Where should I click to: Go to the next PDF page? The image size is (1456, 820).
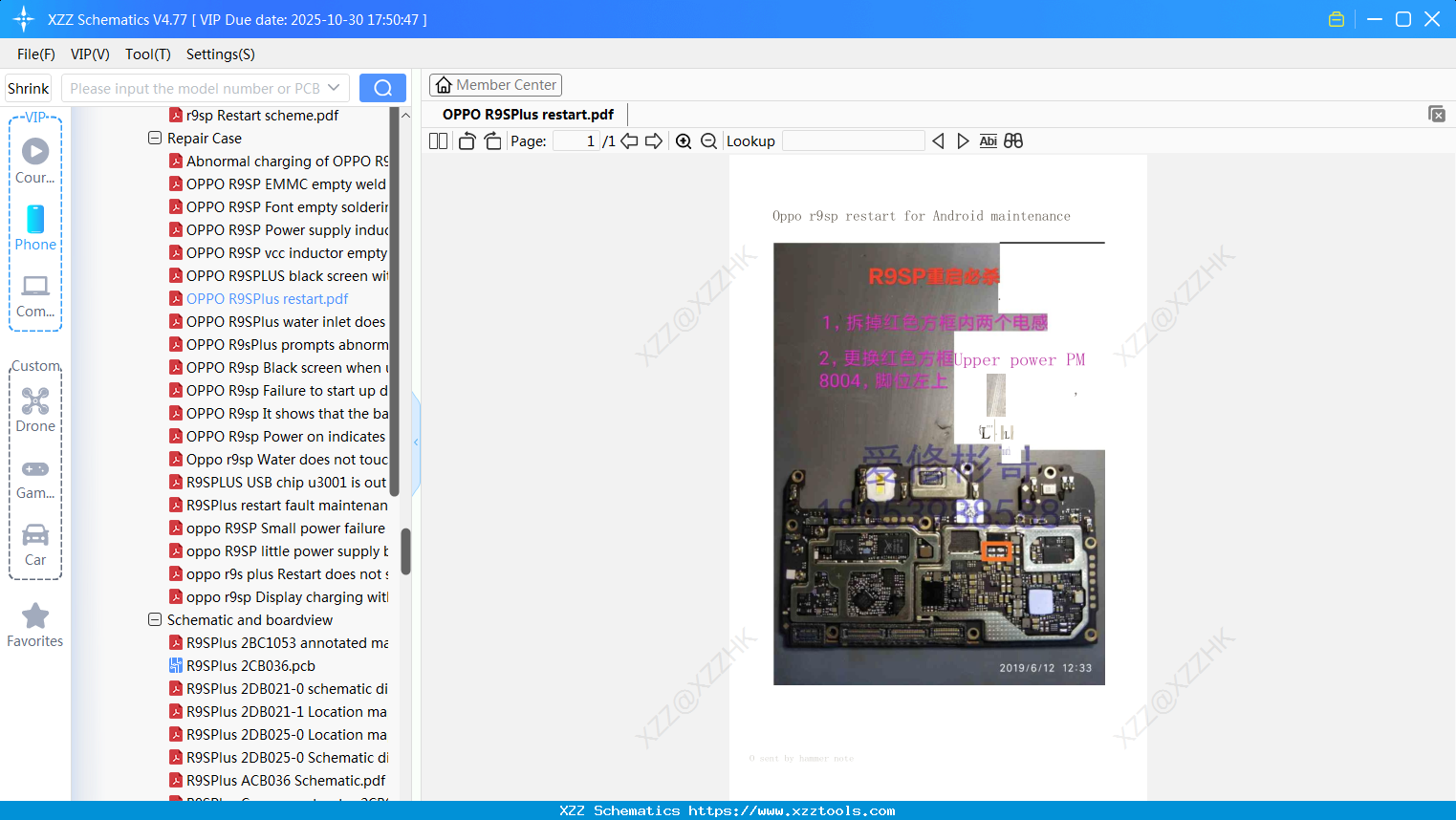point(654,141)
